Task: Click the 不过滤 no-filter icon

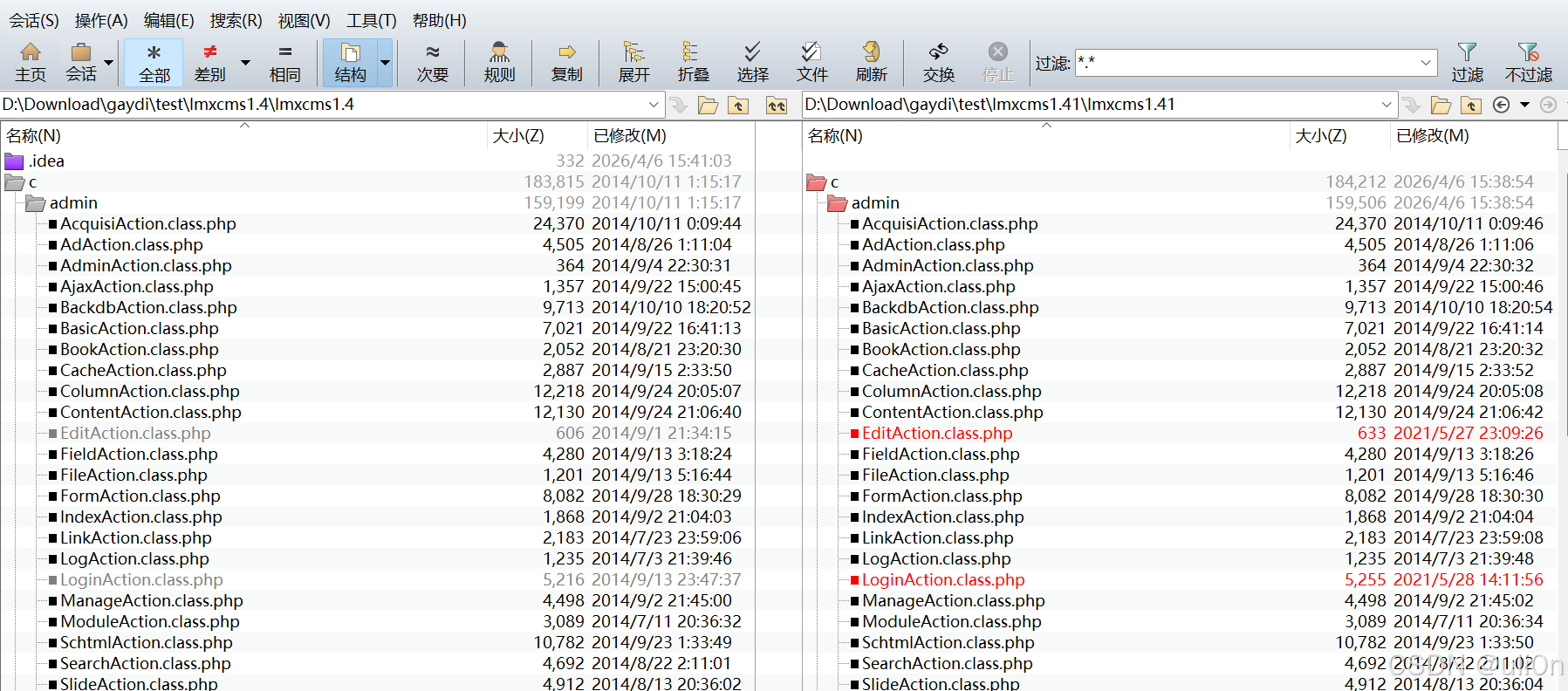Action: coord(1529,63)
